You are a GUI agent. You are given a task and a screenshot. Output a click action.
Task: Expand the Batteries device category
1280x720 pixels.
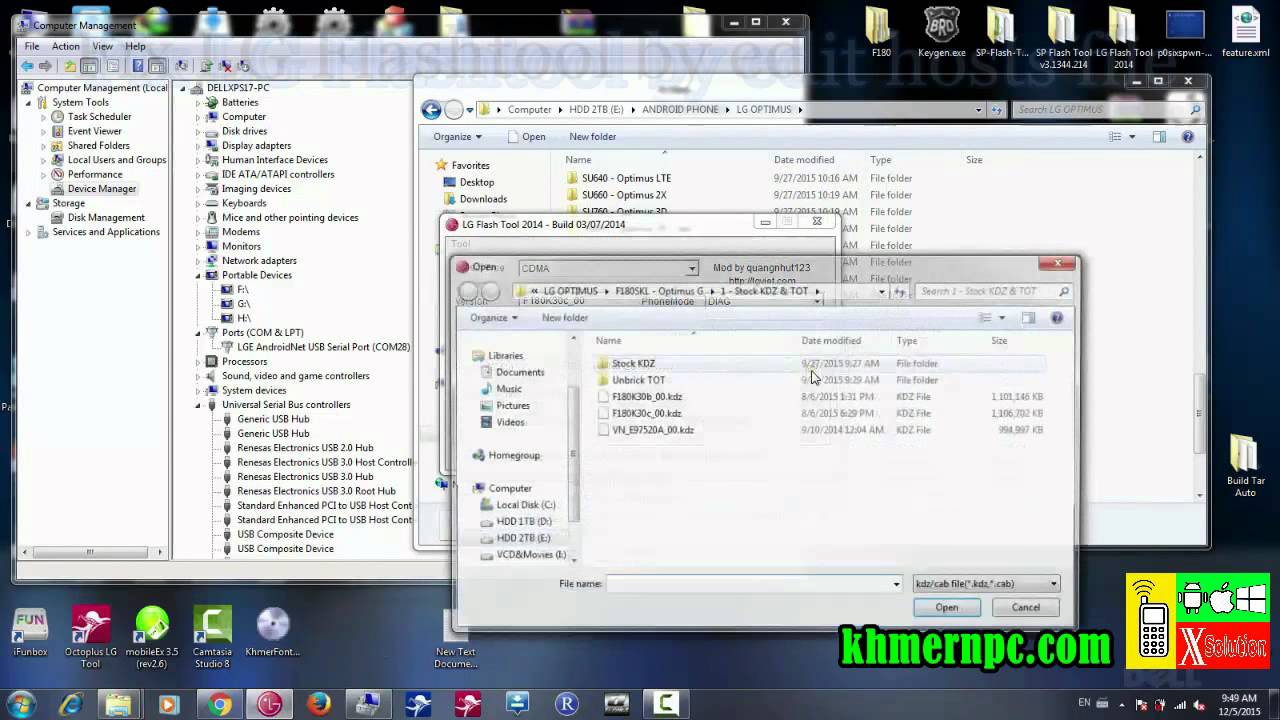(x=198, y=102)
